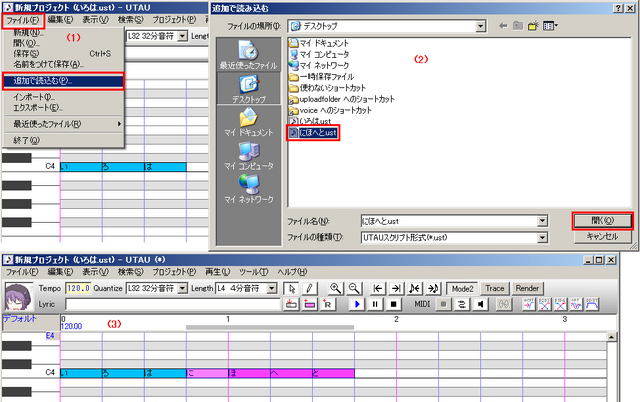Click the third crossfade envelope icon
This screenshot has width=640, height=402.
[560, 304]
